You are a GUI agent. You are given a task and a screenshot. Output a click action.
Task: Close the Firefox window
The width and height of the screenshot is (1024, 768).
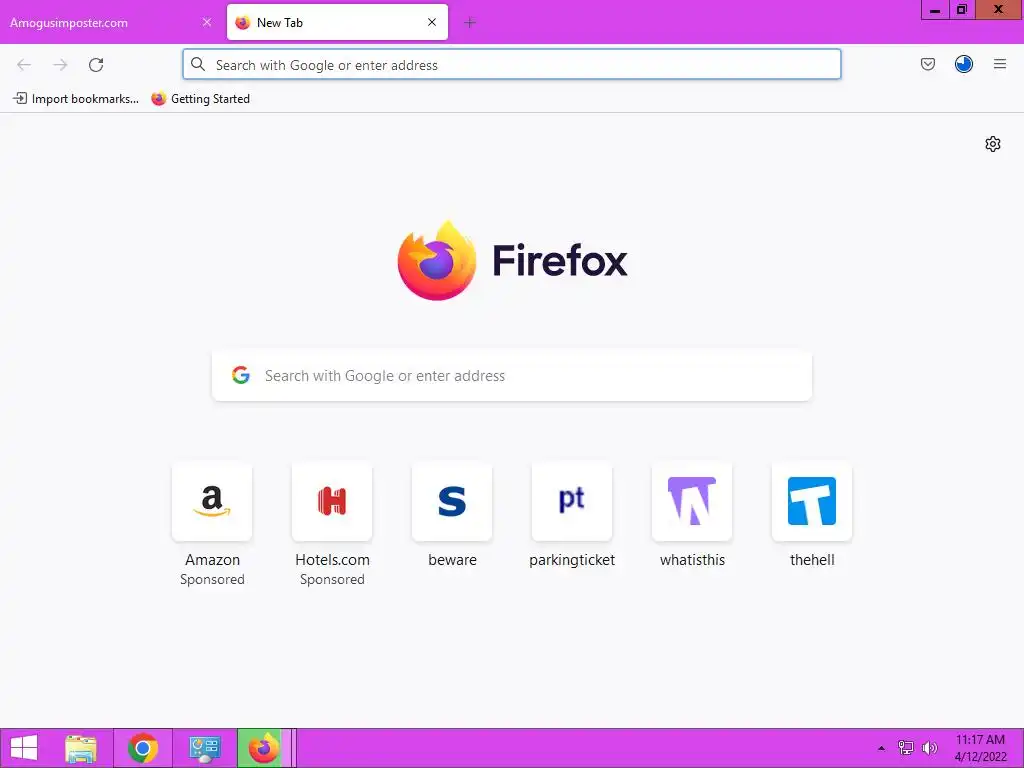click(999, 10)
